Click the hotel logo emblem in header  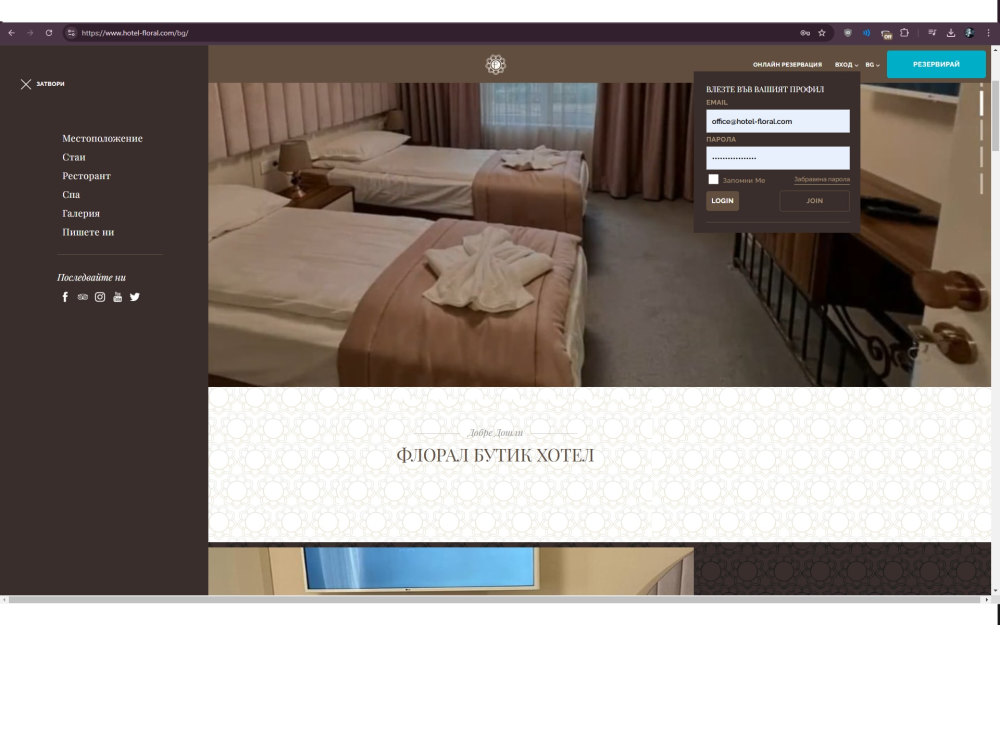tap(496, 64)
